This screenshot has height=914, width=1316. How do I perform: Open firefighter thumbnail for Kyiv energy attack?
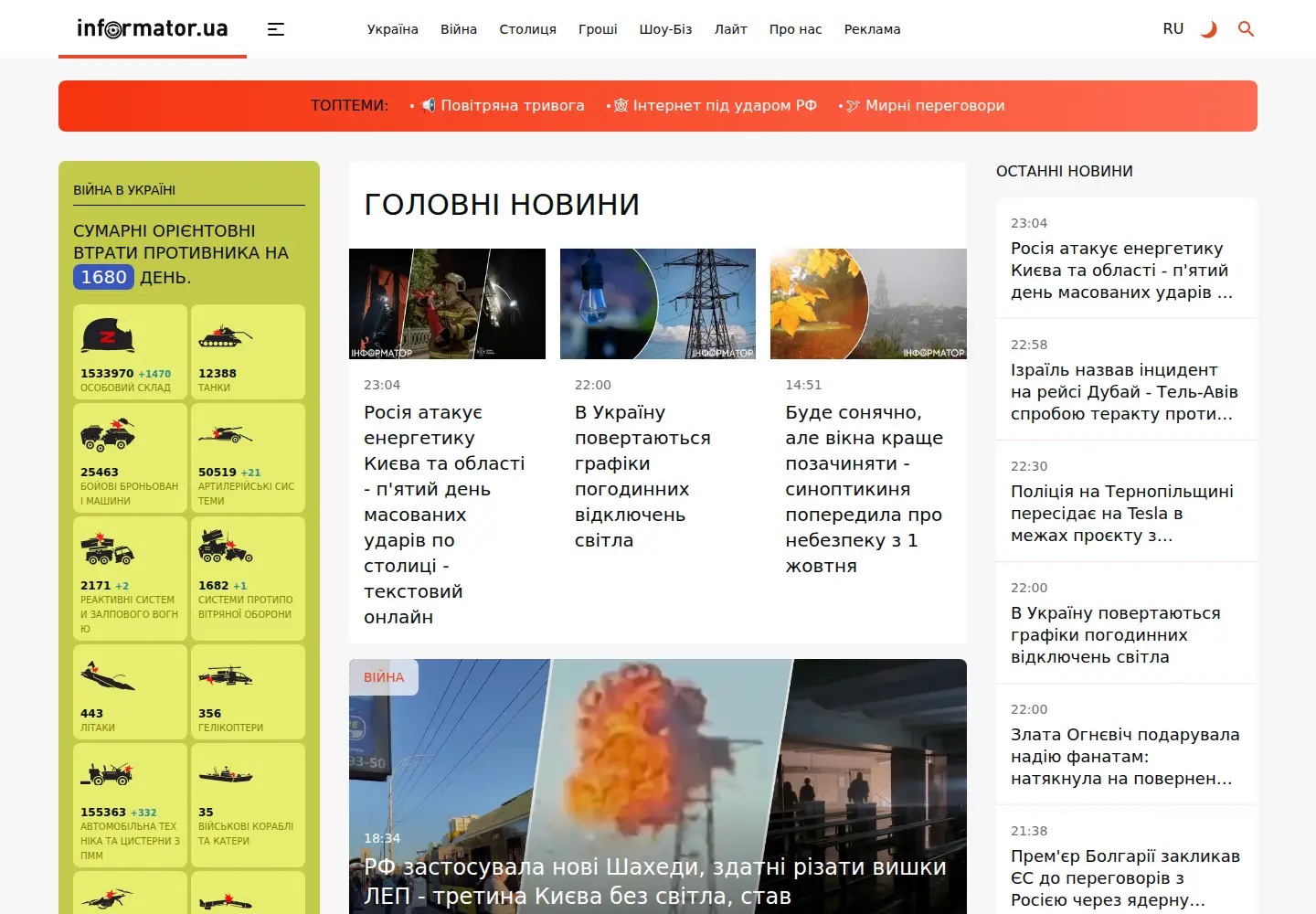click(x=447, y=303)
